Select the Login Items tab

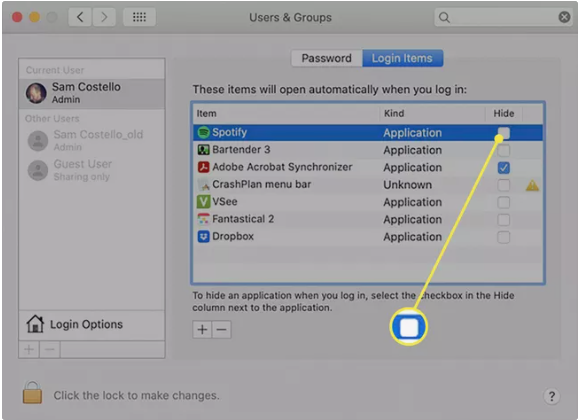pyautogui.click(x=402, y=58)
